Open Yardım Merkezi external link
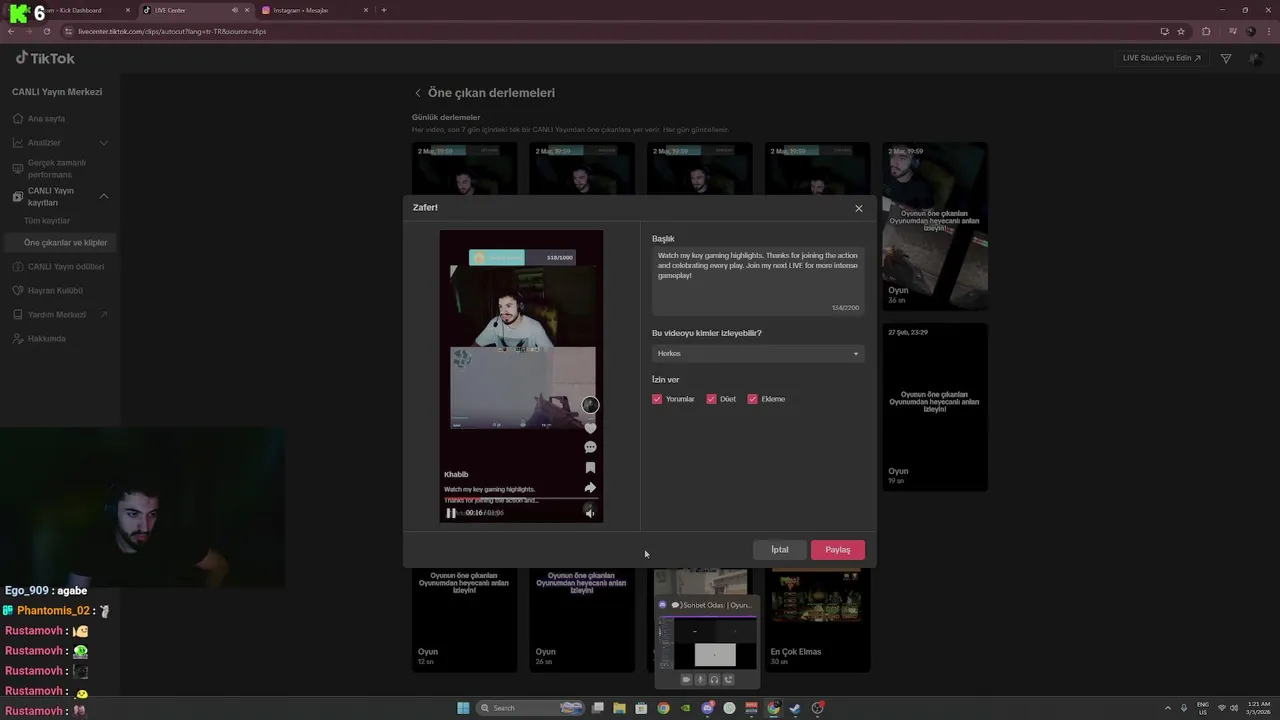This screenshot has height=720, width=1280. click(60, 314)
